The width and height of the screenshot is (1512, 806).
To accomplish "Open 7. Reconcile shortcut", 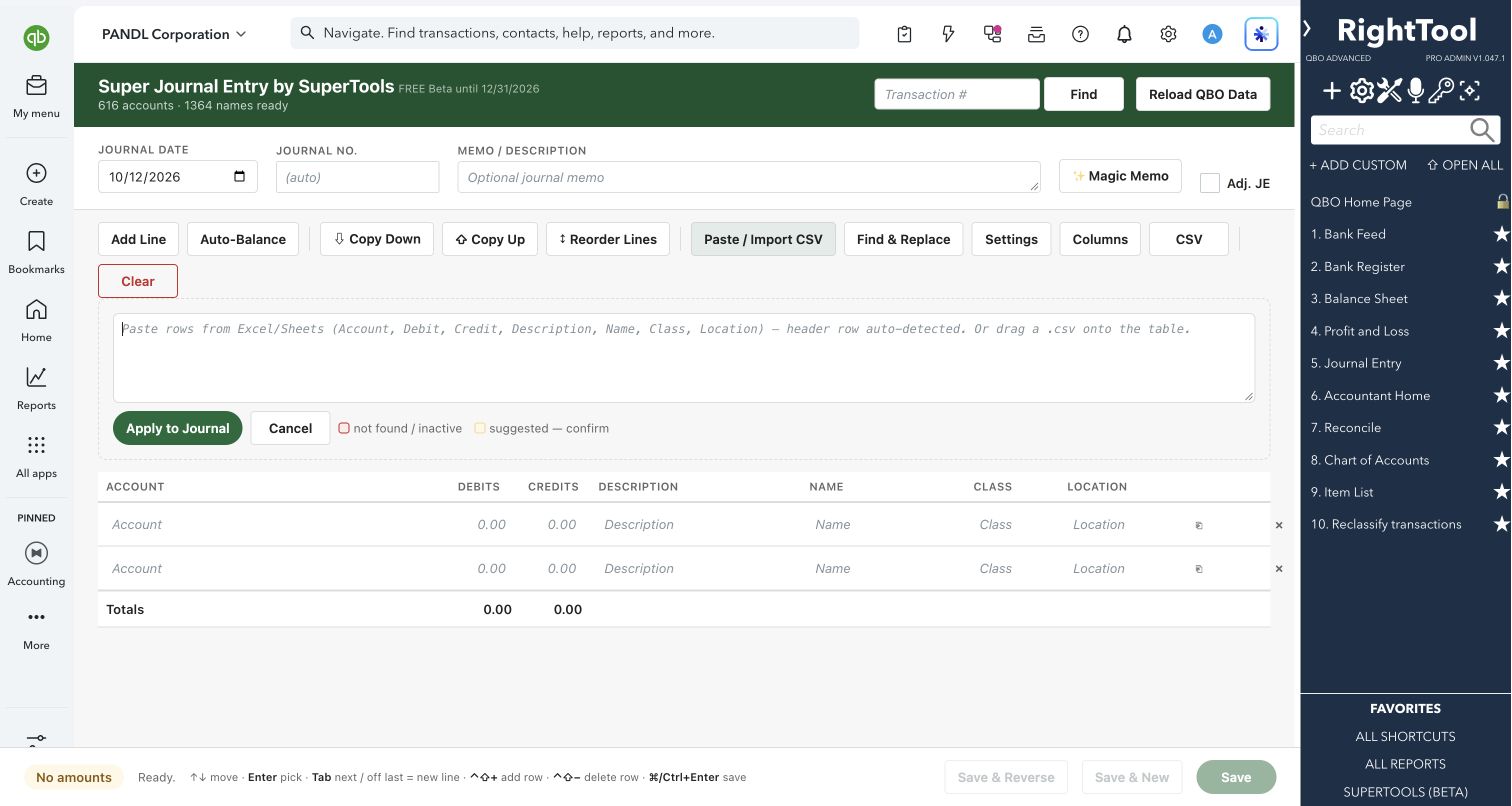I will coord(1346,427).
